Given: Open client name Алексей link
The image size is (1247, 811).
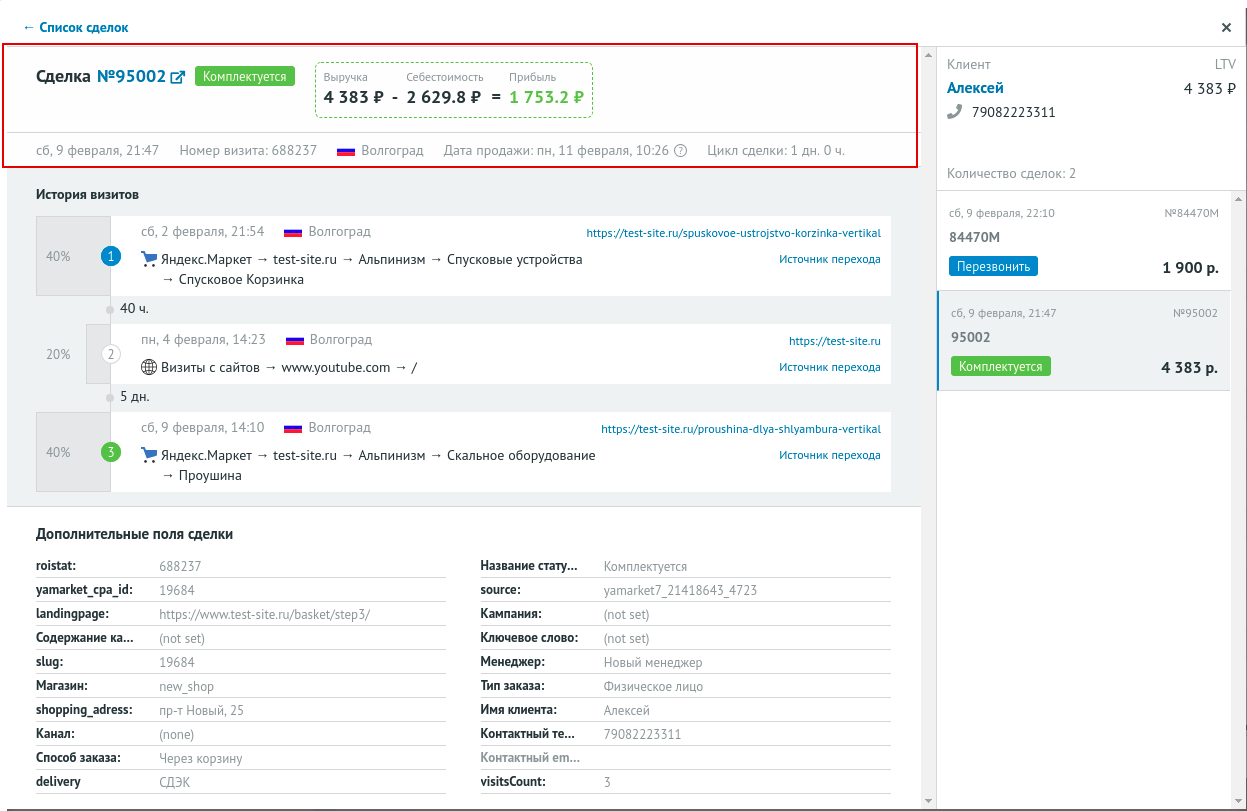Looking at the screenshot, I should (x=975, y=88).
